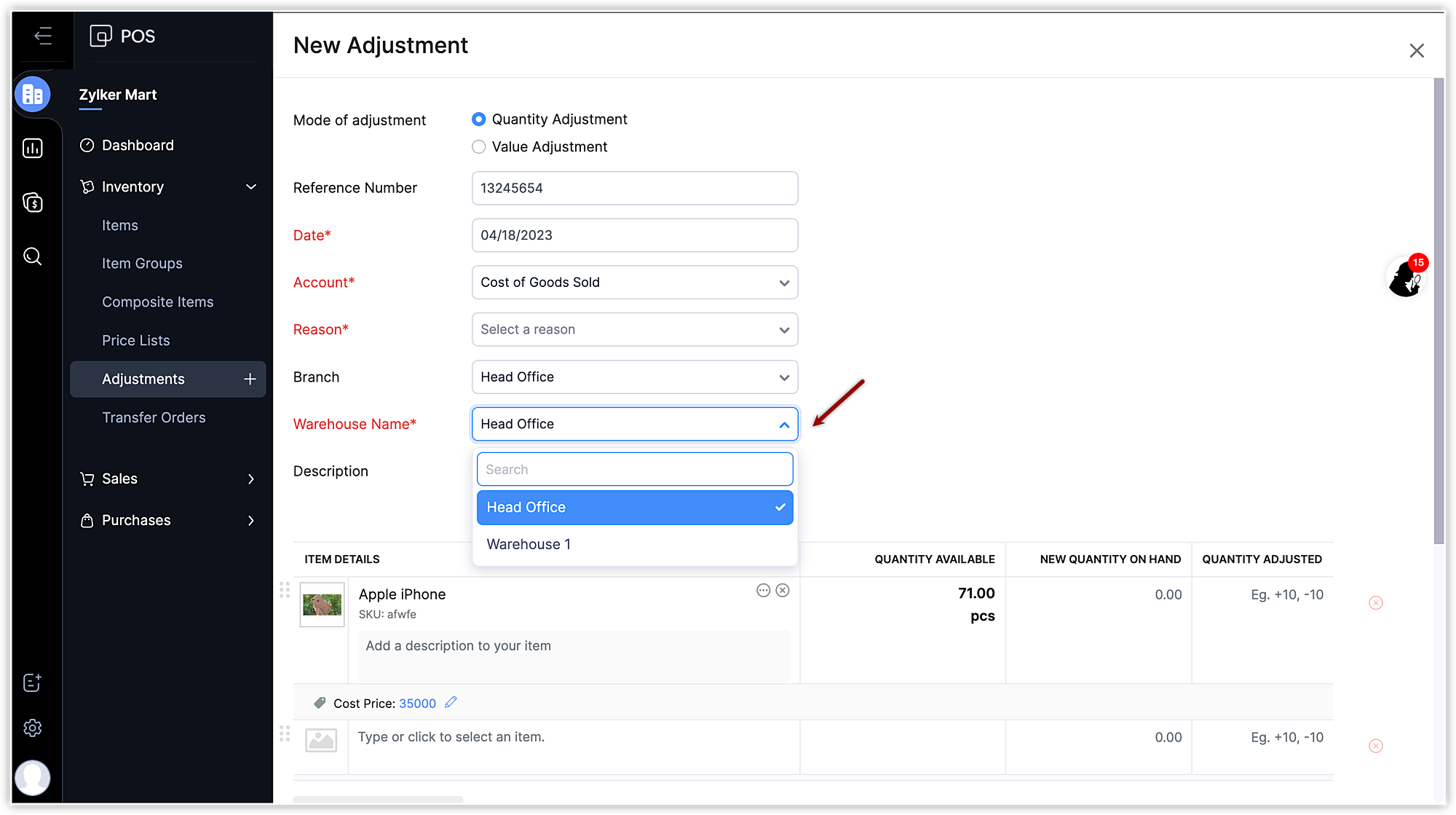This screenshot has width=1456, height=815.
Task: Click the 35000 cost price link
Action: pyautogui.click(x=417, y=704)
